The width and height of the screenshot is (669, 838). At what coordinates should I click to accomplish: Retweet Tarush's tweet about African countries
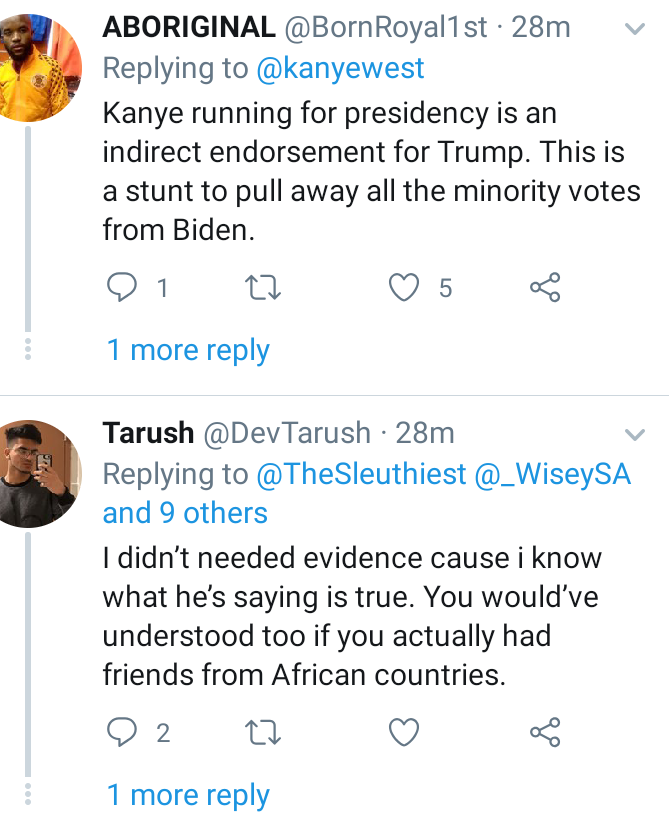(262, 732)
